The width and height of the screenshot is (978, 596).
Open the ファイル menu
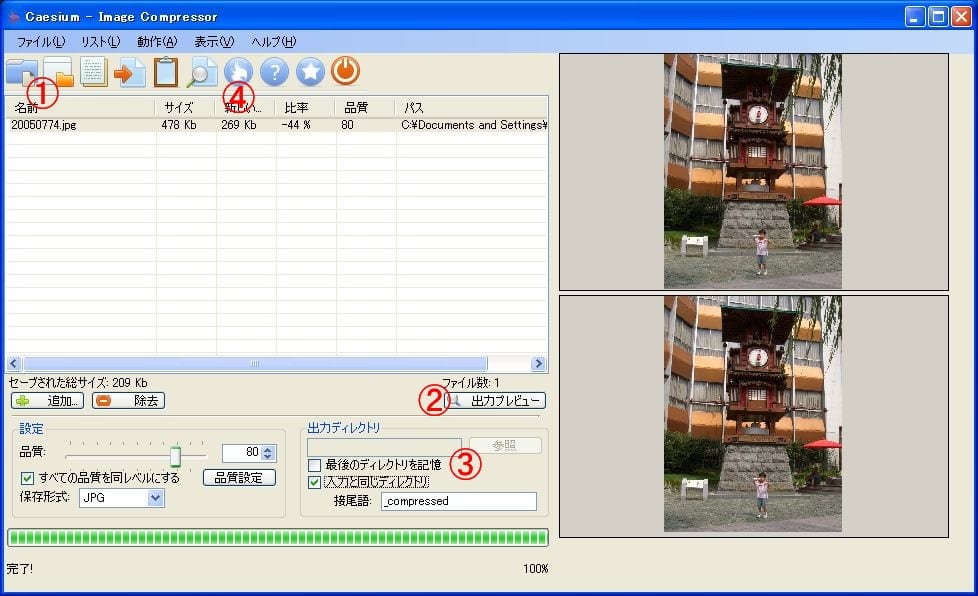(x=41, y=42)
